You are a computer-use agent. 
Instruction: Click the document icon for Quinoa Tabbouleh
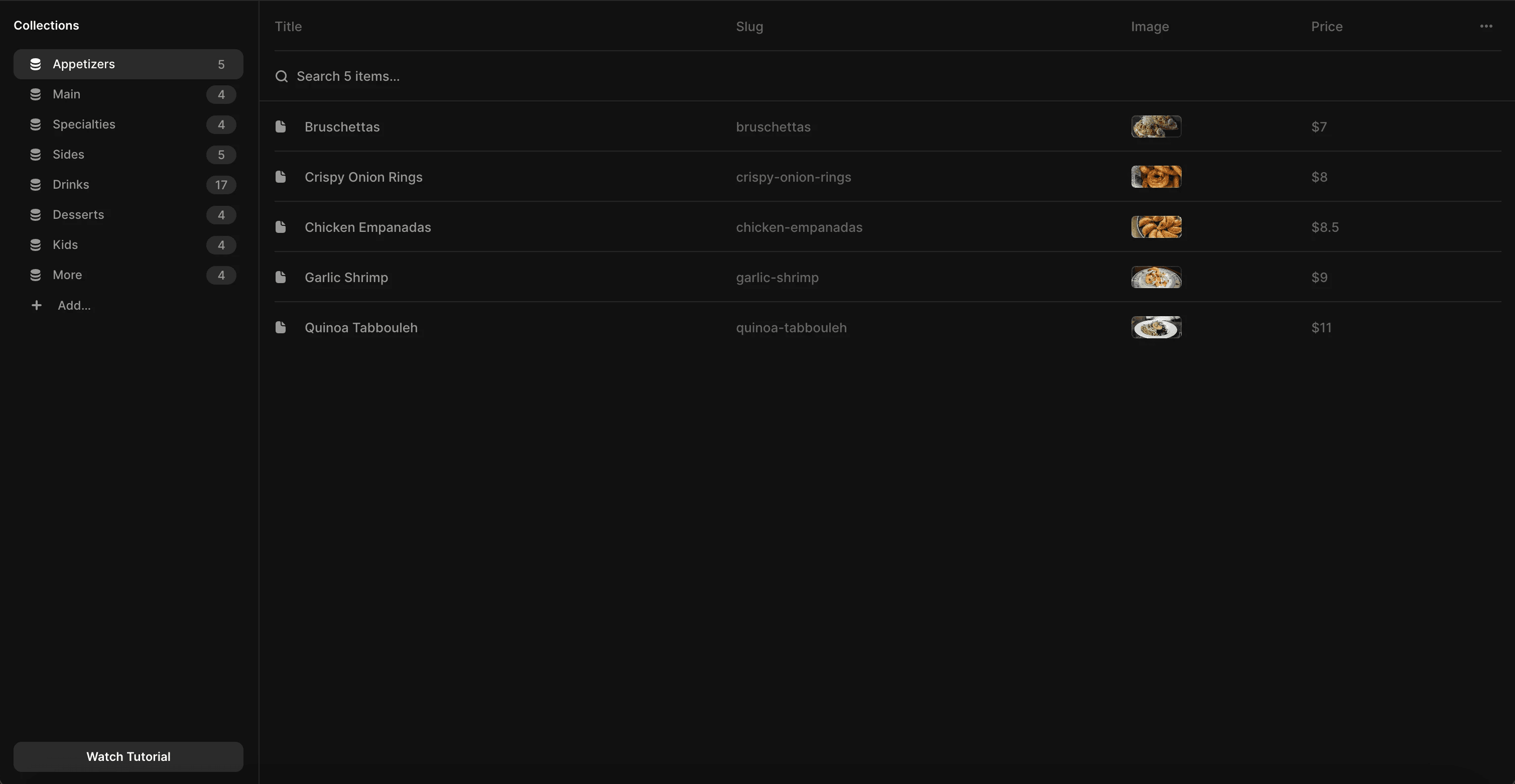(x=281, y=327)
